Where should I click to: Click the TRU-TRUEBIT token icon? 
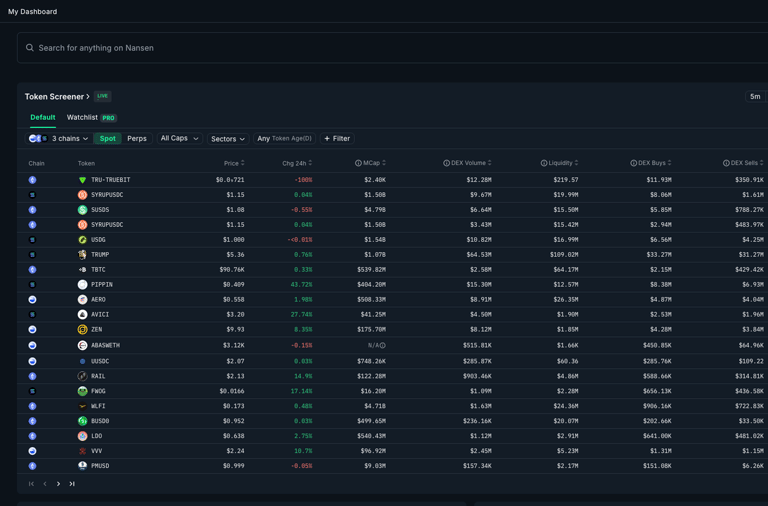click(x=82, y=180)
